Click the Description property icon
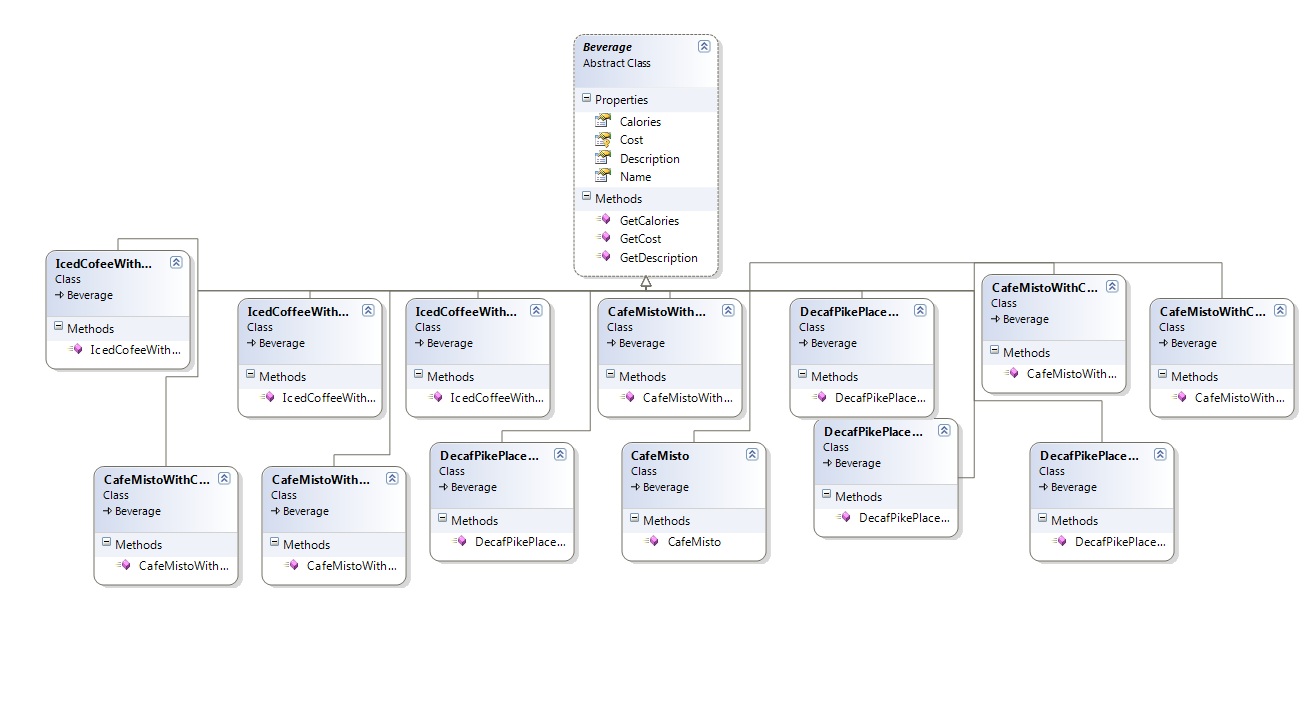 coord(603,158)
